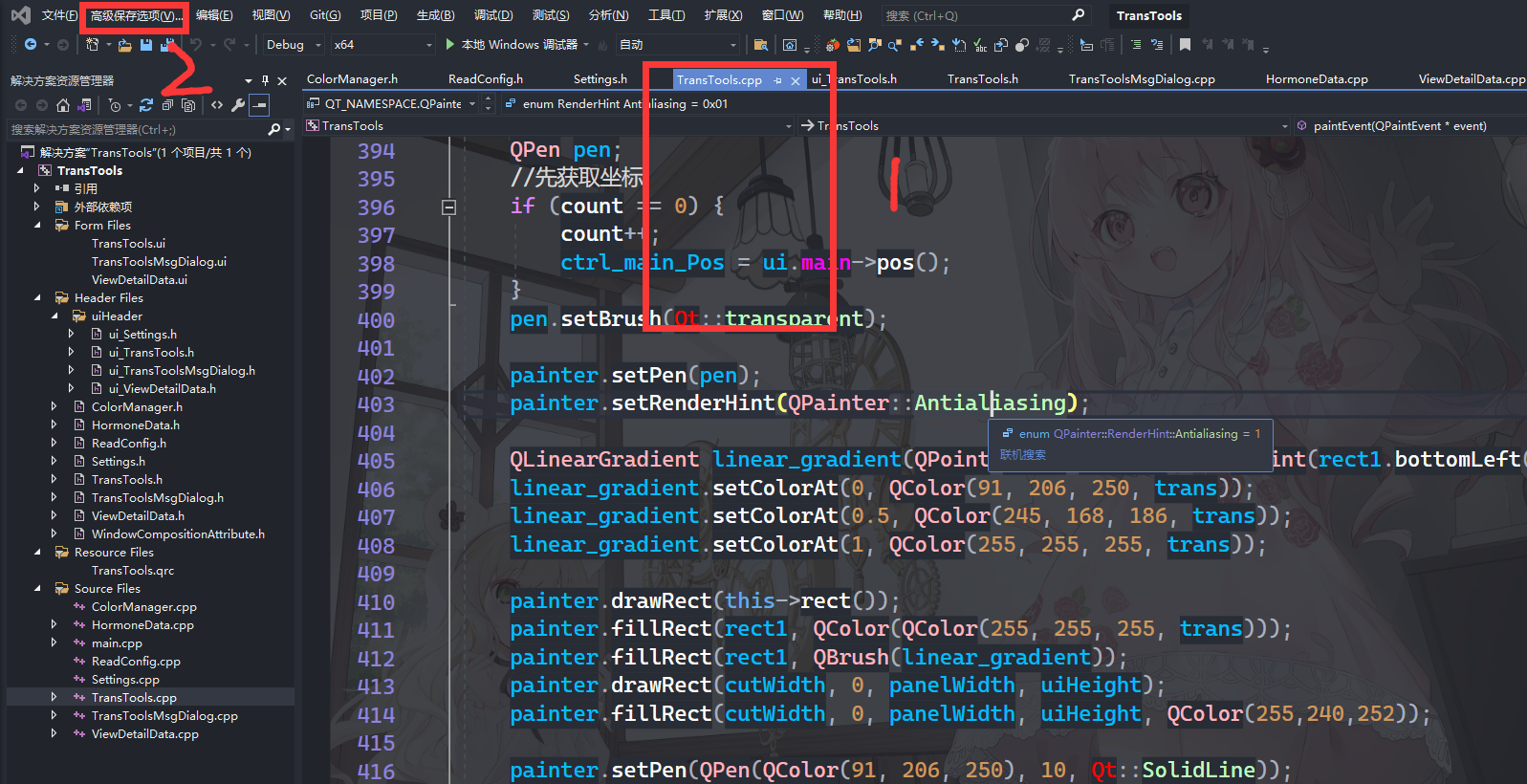Select the ui_Settings.h file
This screenshot has width=1527, height=784.
tap(142, 335)
